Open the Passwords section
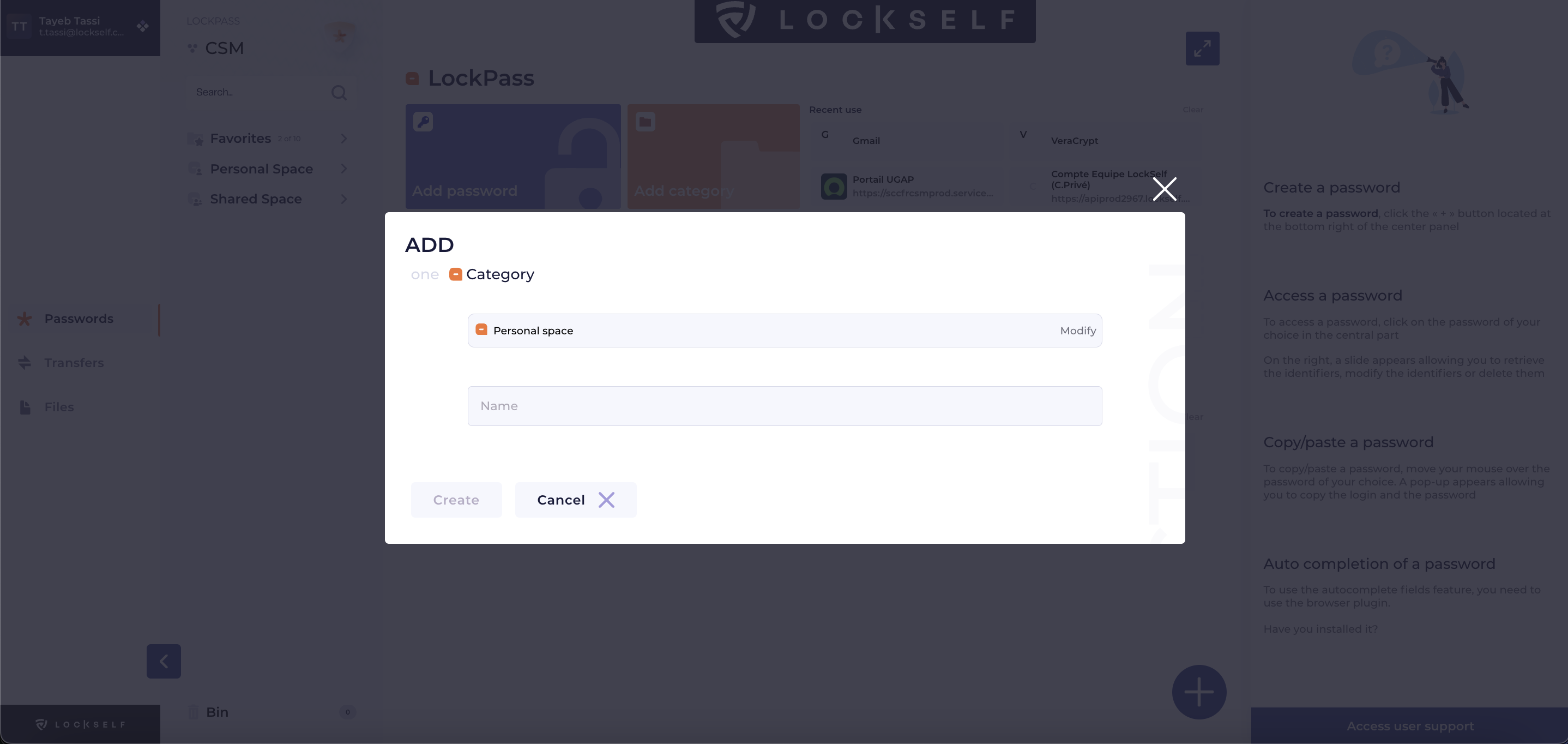Screen dimensions: 1568x744 (79, 319)
